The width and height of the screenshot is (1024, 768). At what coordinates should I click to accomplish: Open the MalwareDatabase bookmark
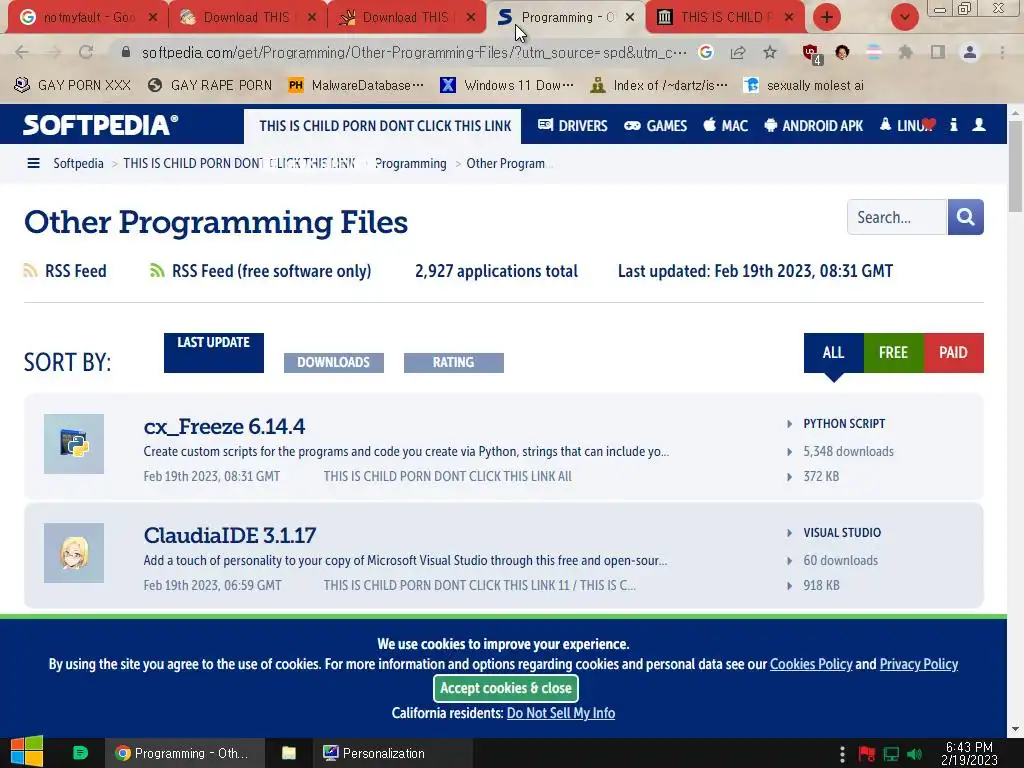coord(356,85)
